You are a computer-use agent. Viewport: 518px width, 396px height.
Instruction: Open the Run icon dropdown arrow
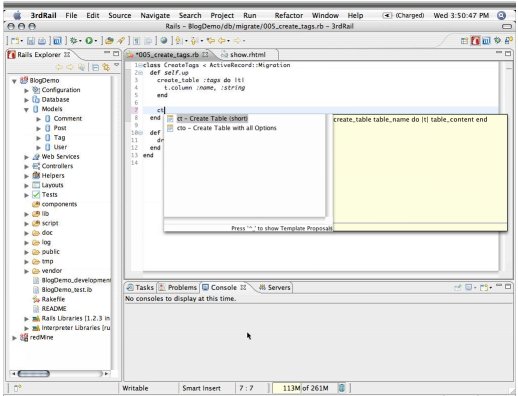click(x=96, y=41)
